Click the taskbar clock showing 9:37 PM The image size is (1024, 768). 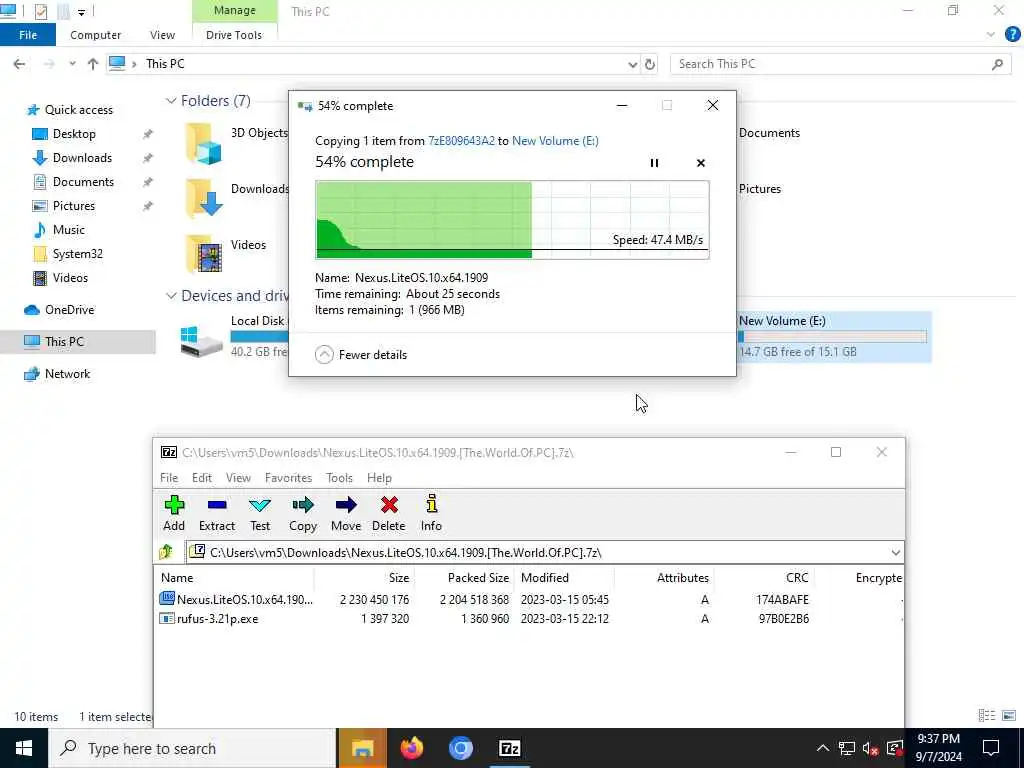[x=938, y=748]
